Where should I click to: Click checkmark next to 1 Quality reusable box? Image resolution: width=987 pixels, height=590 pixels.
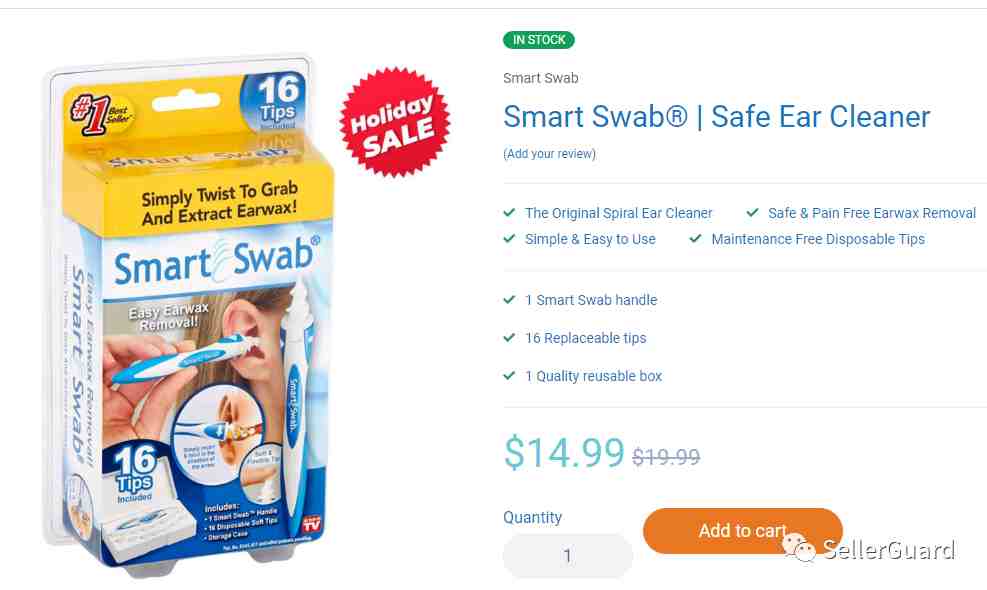click(x=509, y=376)
